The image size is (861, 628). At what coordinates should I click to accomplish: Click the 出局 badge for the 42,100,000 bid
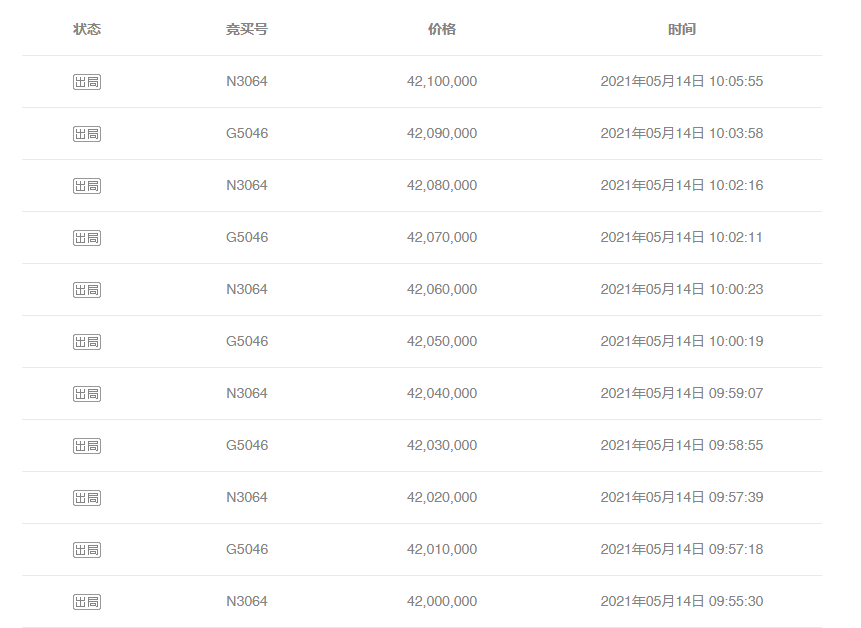coord(87,82)
